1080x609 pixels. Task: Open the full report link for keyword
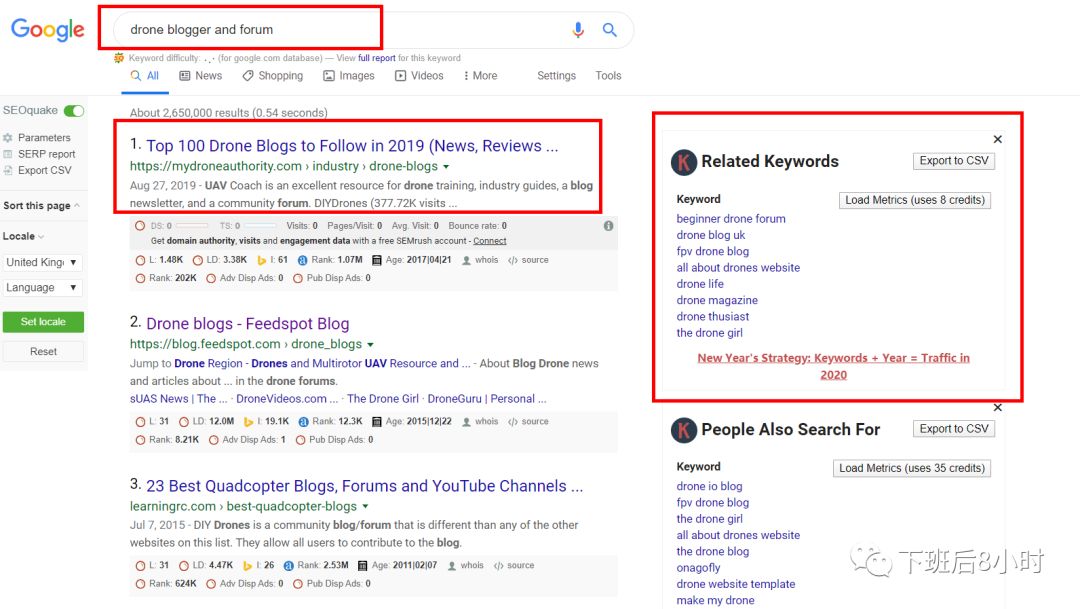(377, 58)
